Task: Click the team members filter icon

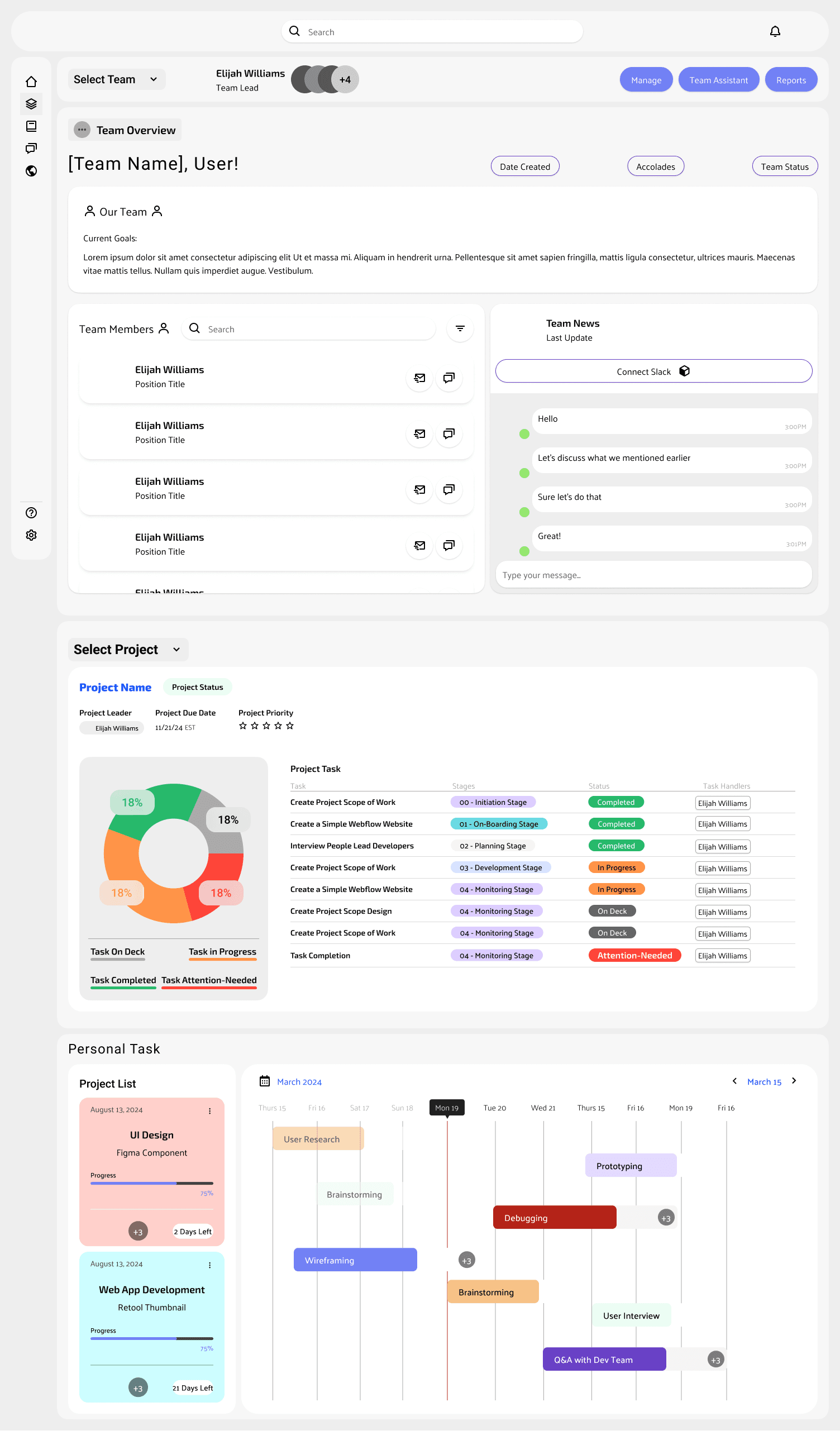Action: tap(460, 329)
